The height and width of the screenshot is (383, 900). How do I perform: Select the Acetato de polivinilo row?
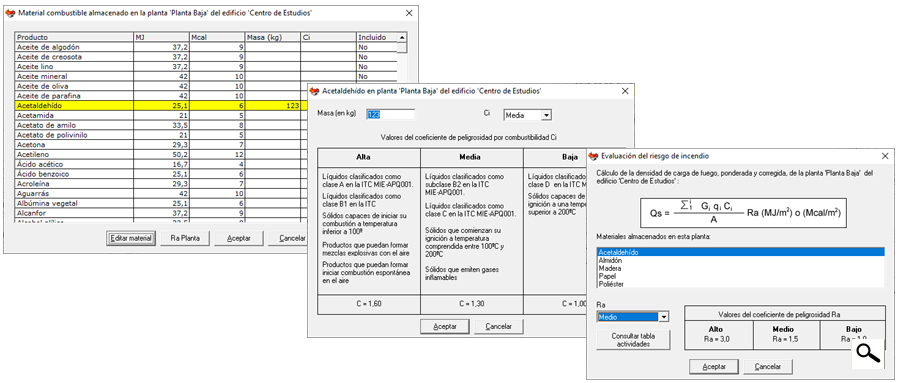161,135
